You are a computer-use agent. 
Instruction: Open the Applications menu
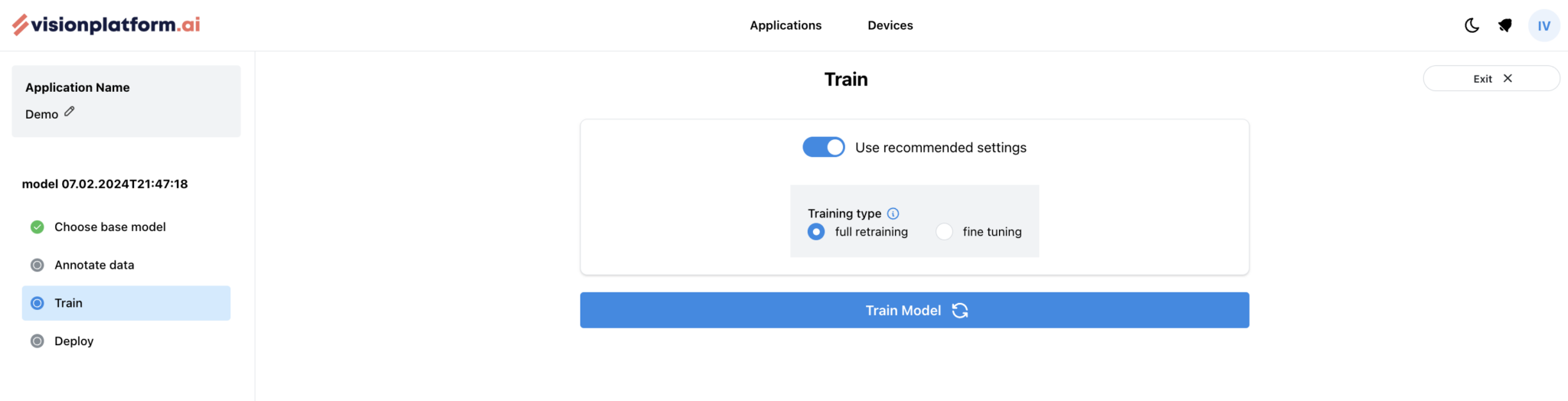786,25
